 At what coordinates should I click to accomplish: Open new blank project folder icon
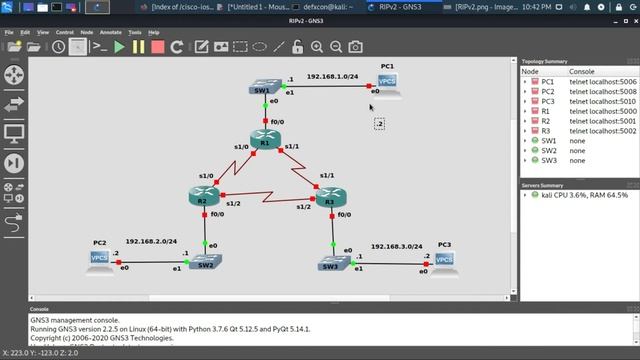pos(14,47)
